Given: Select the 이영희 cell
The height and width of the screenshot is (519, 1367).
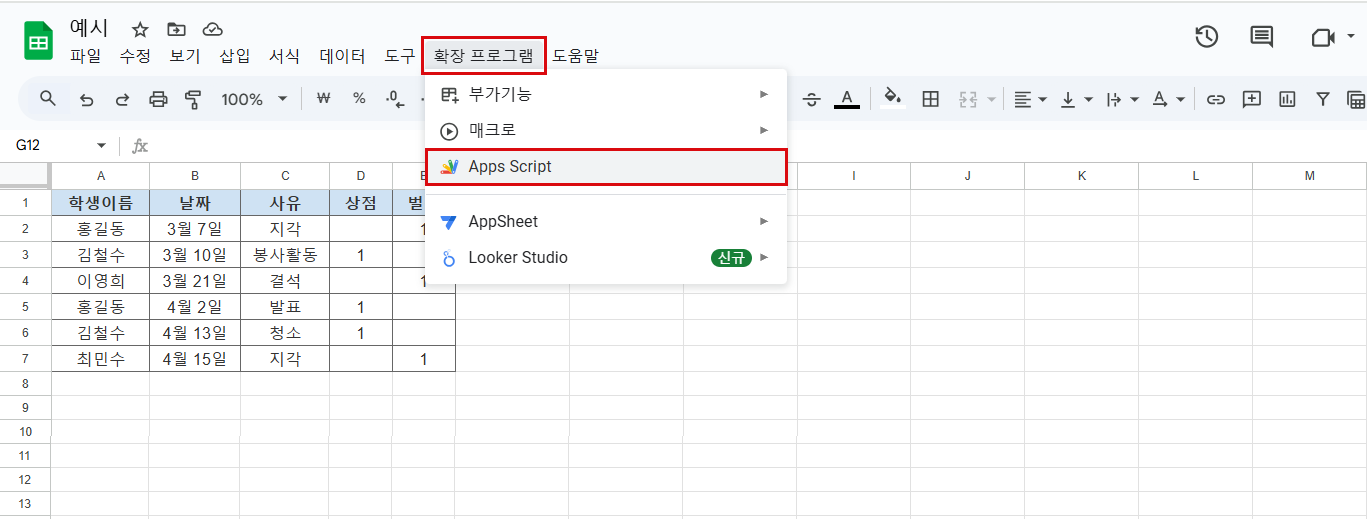Looking at the screenshot, I should pyautogui.click(x=100, y=281).
